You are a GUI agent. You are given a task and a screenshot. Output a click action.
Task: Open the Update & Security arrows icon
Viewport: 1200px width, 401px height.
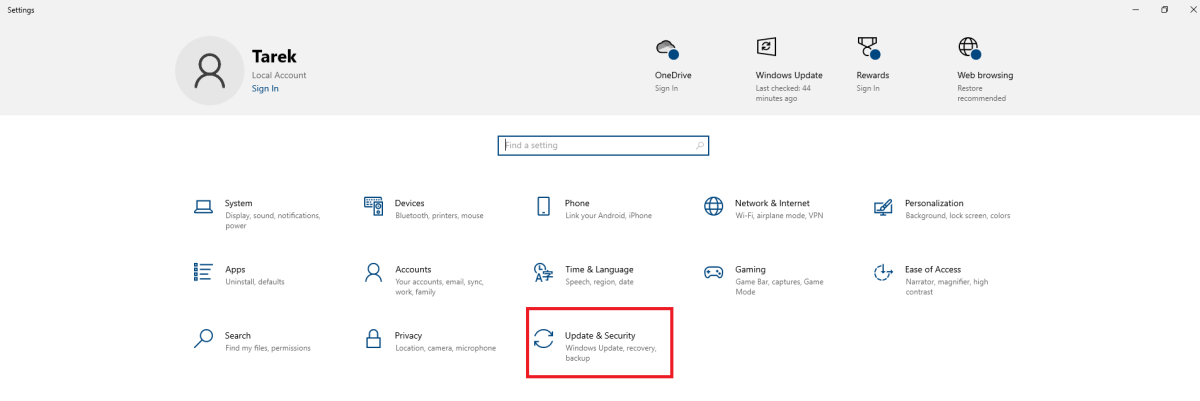pos(544,338)
